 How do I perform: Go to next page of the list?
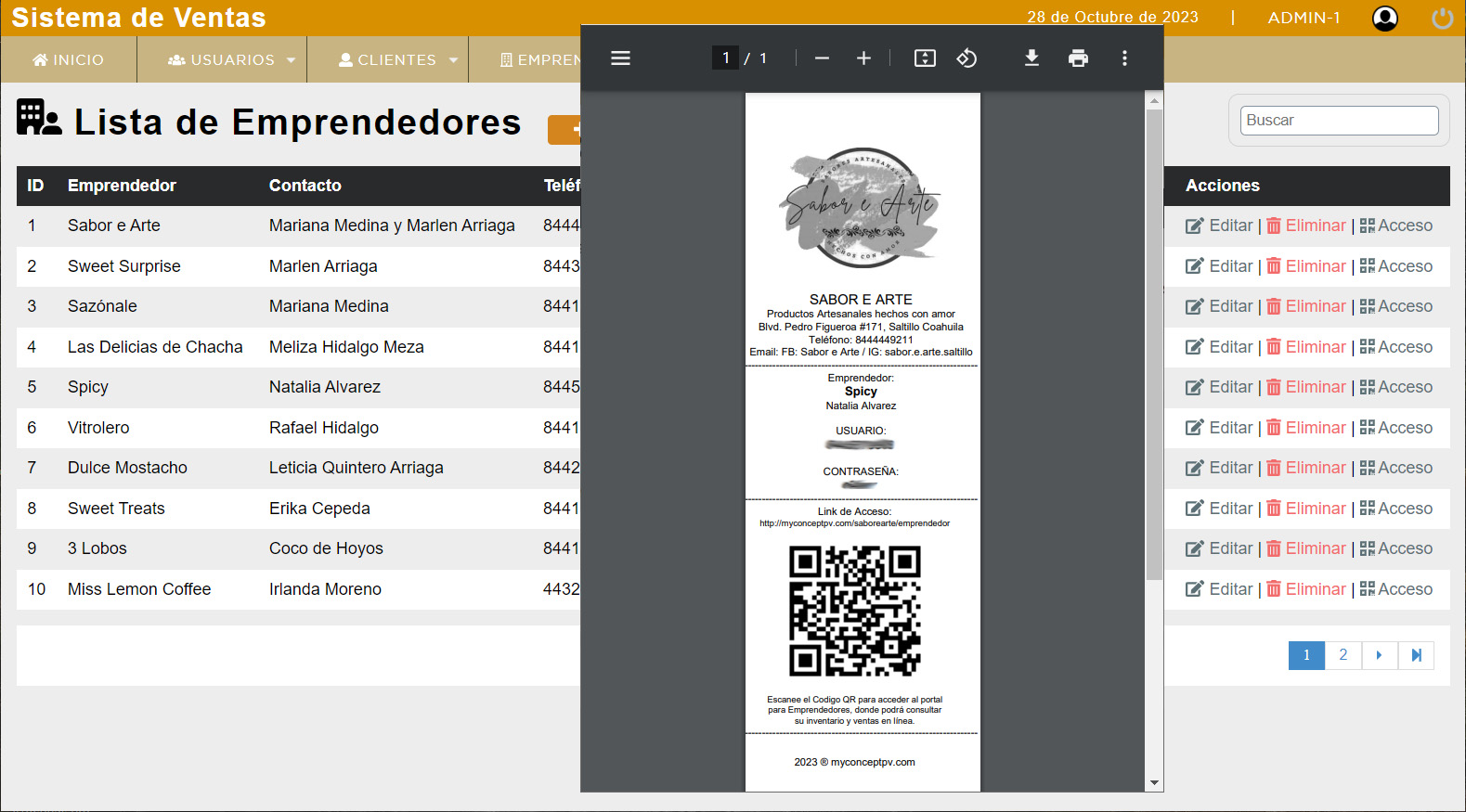[x=1379, y=655]
